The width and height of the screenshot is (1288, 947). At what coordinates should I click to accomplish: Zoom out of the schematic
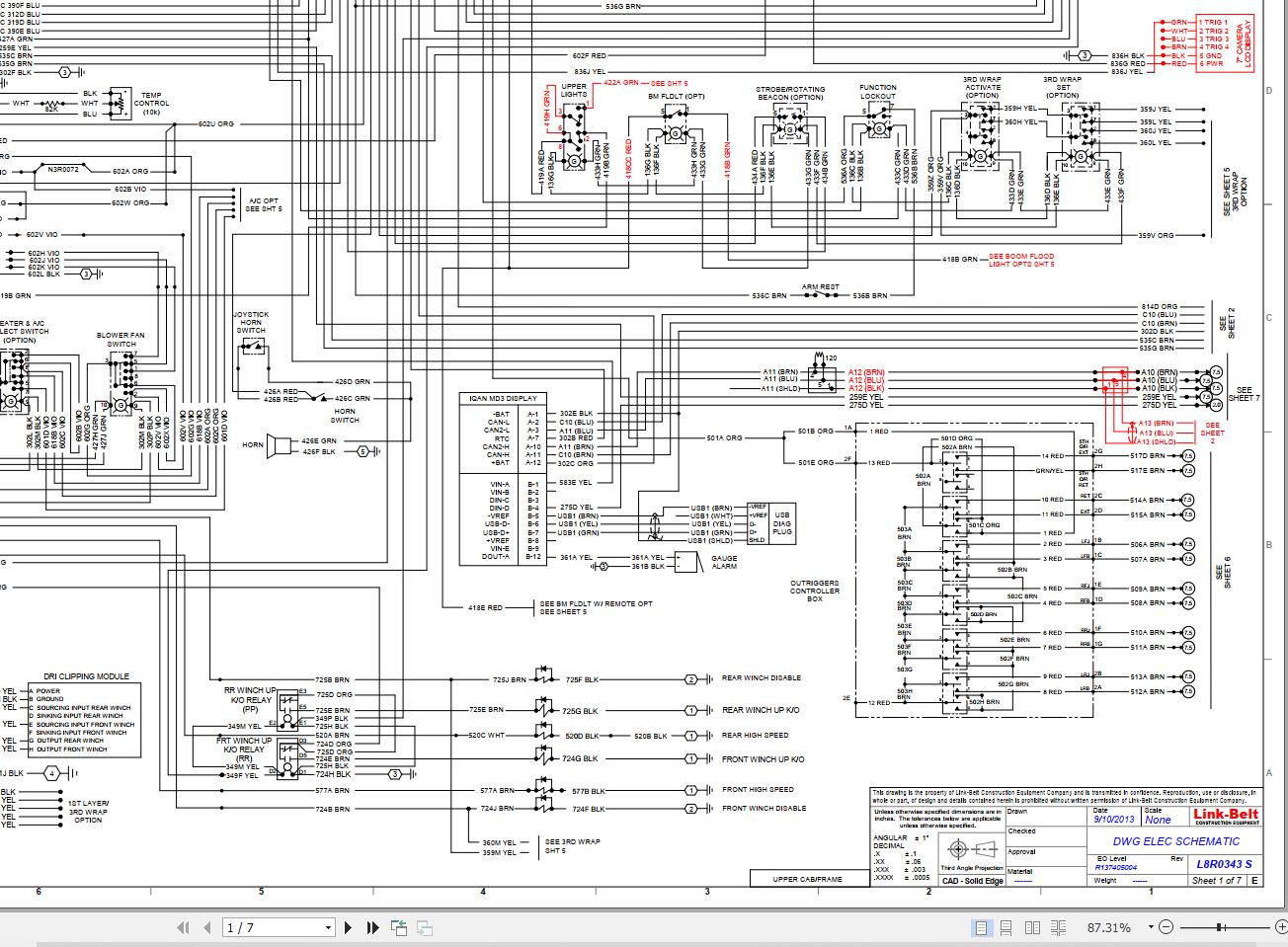(x=1166, y=927)
